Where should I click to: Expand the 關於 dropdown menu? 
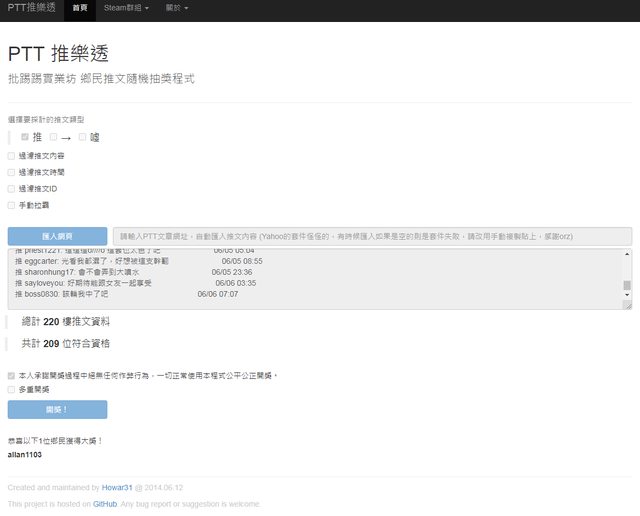click(176, 8)
